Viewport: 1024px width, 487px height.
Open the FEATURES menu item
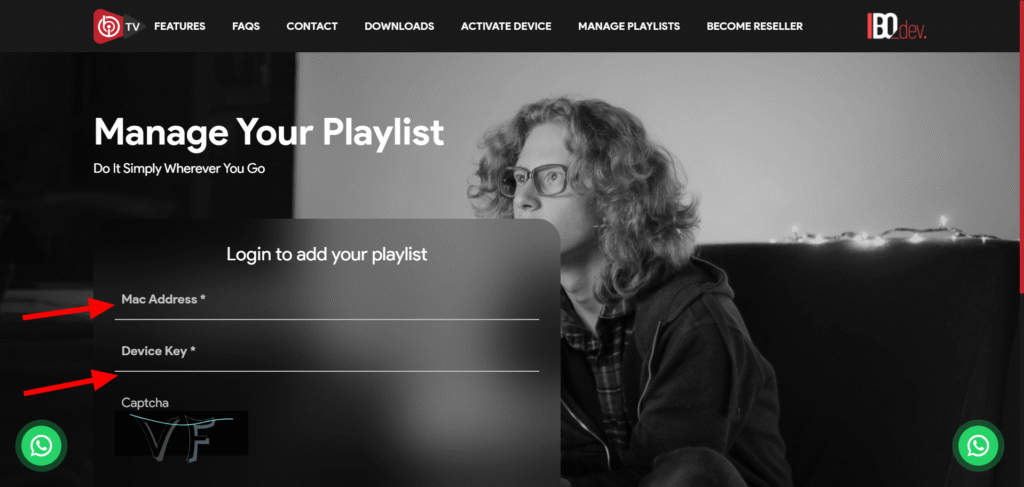(x=180, y=26)
